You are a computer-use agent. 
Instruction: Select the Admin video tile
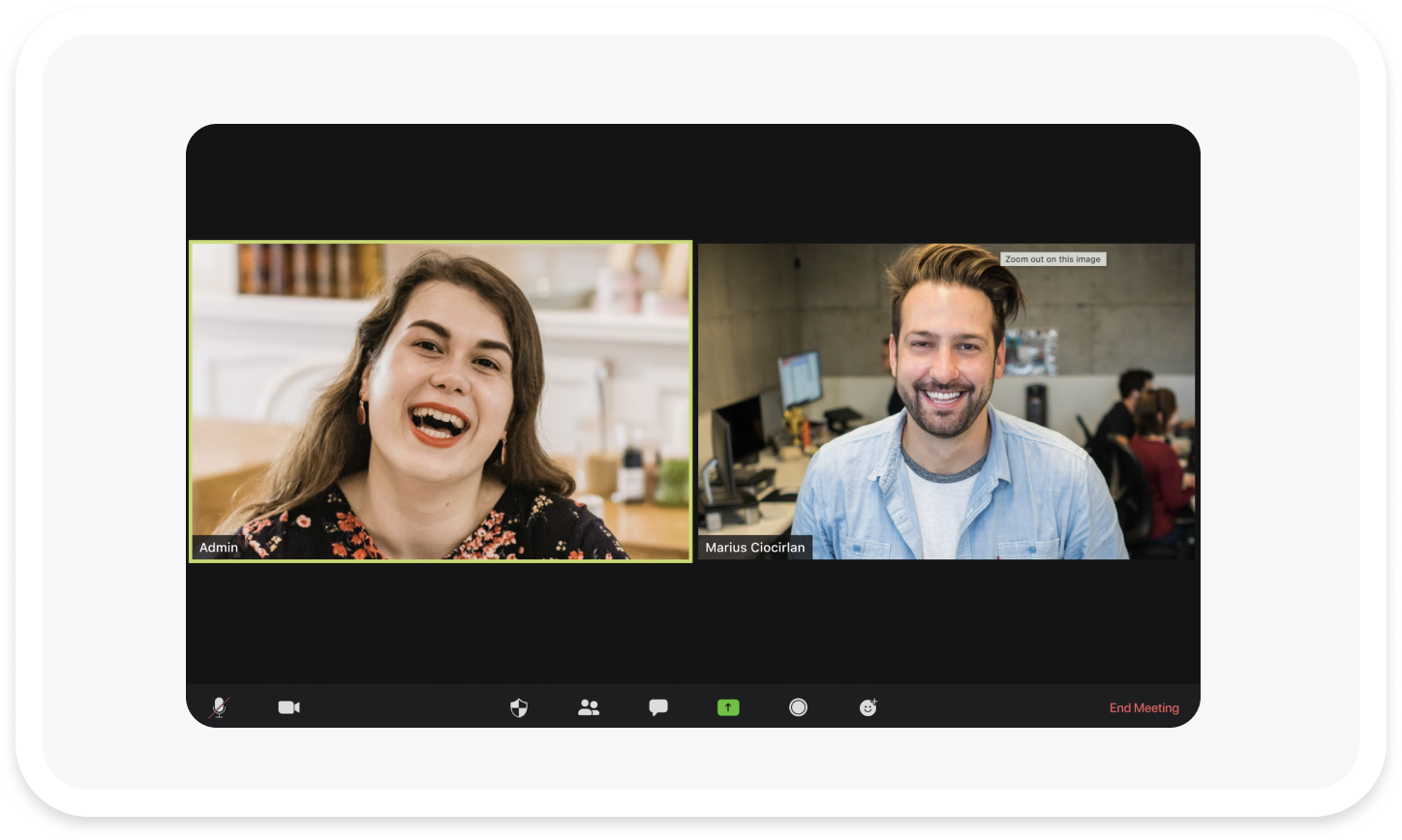[441, 402]
